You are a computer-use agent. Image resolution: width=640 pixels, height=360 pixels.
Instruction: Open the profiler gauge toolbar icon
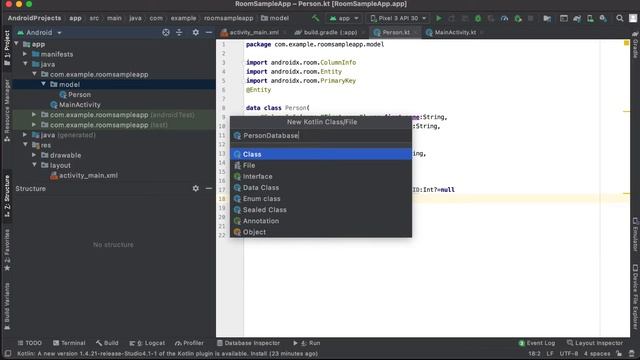click(x=504, y=18)
